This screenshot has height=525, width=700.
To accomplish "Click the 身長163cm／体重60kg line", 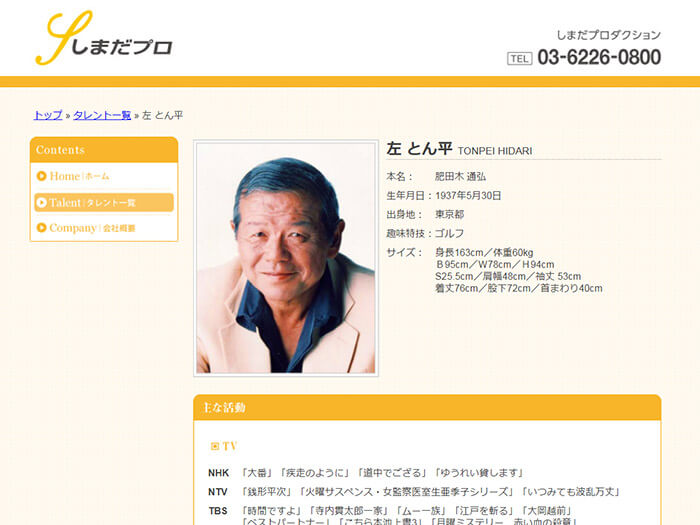I will tap(484, 253).
